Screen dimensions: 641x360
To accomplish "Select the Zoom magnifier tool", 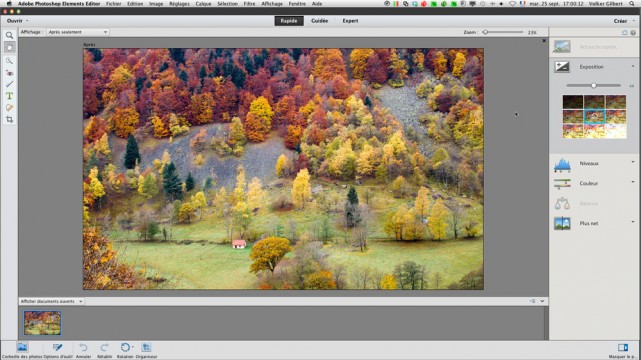I will pyautogui.click(x=9, y=36).
